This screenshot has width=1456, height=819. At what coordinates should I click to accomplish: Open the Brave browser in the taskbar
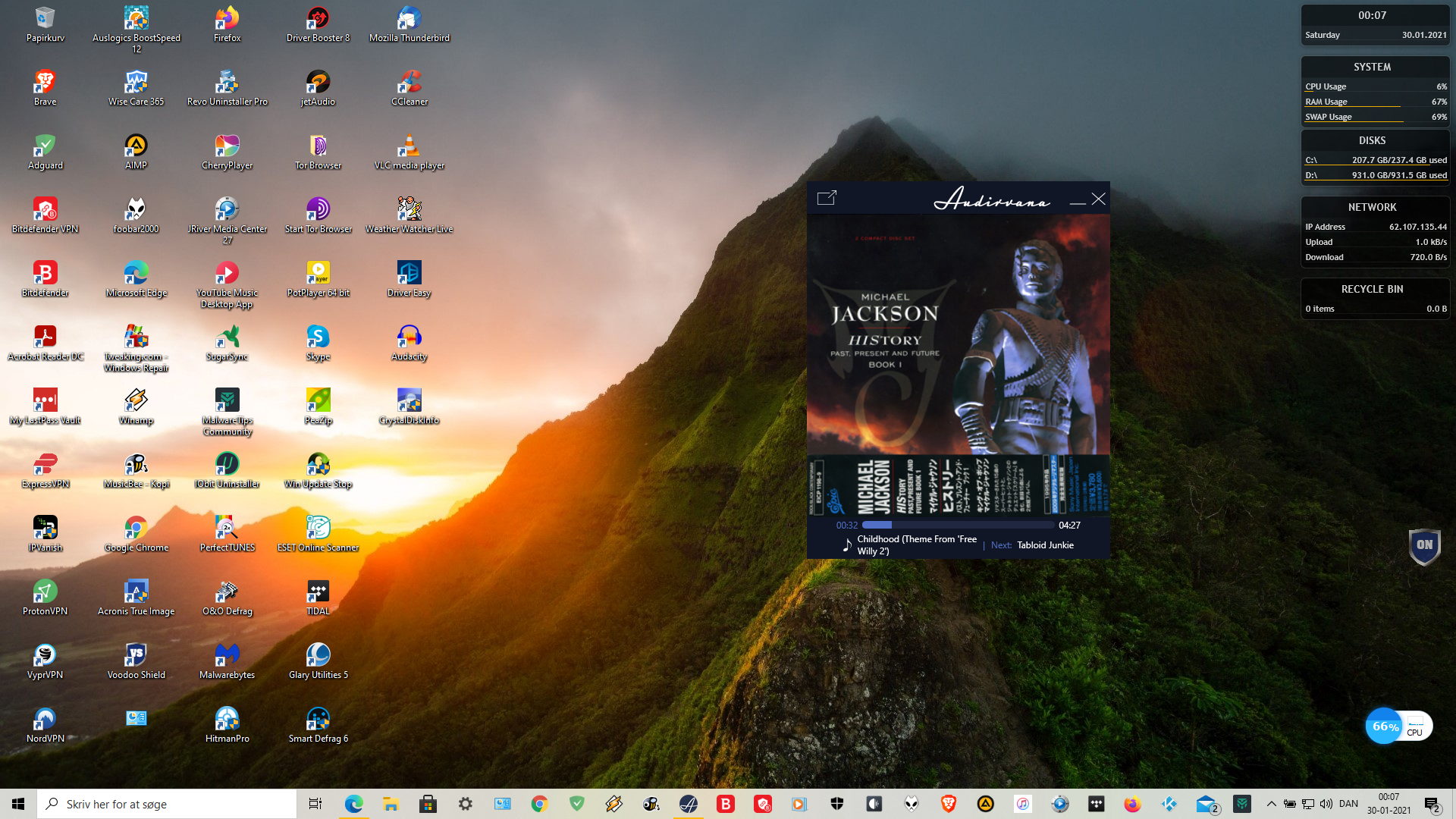[x=948, y=804]
